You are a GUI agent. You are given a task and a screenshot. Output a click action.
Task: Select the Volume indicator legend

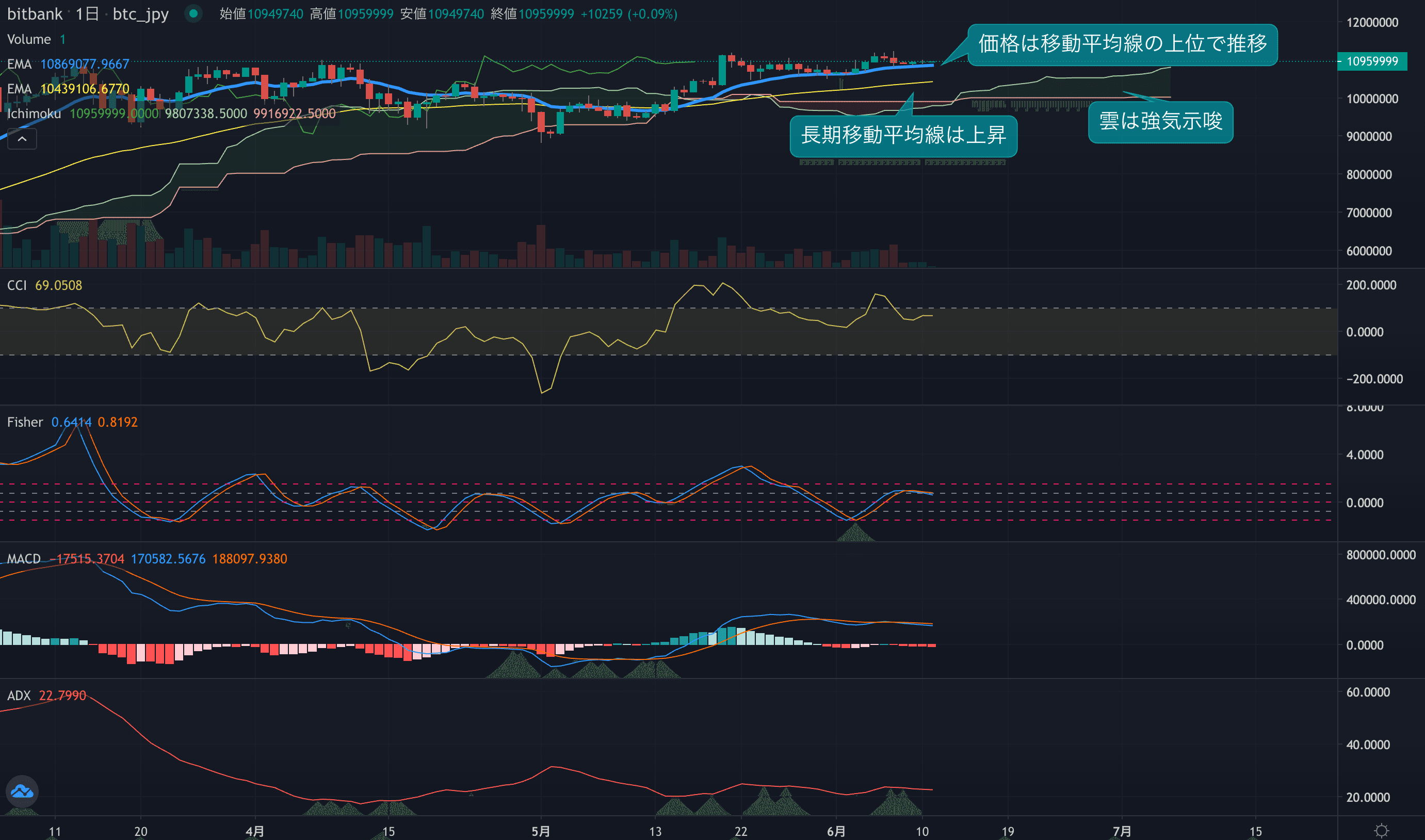[29, 39]
